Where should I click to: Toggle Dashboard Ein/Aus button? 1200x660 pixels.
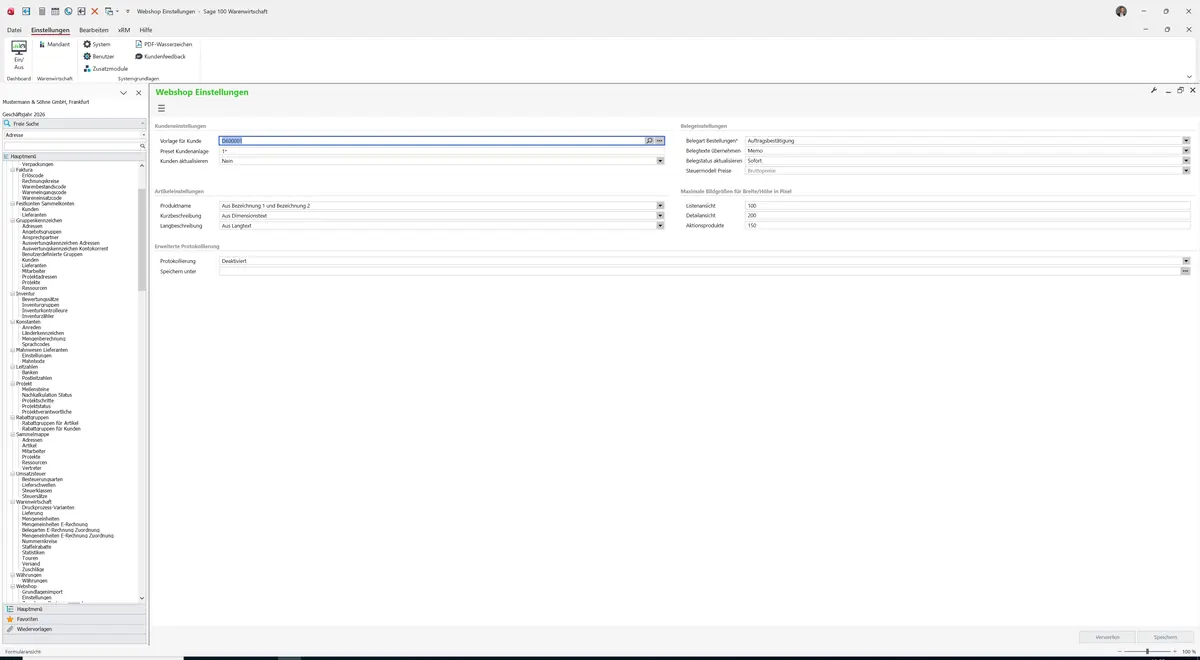point(18,55)
